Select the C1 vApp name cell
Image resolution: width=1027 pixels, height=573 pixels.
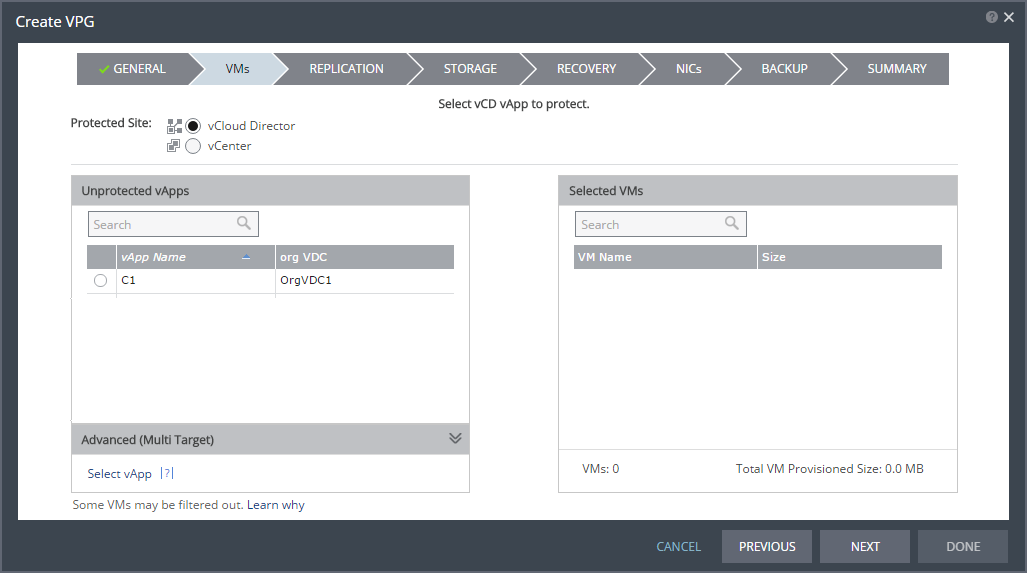pos(195,280)
